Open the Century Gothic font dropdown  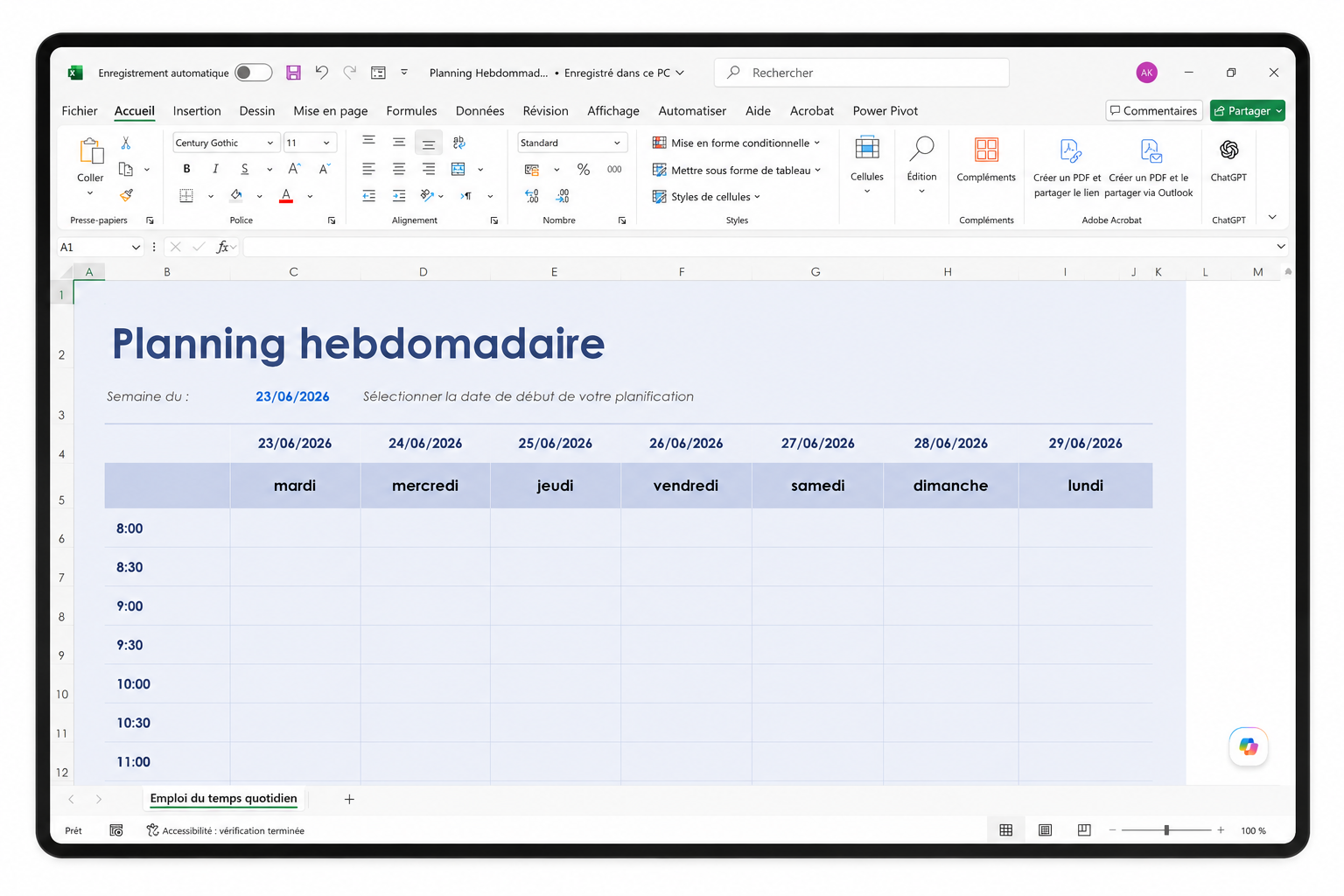coord(270,143)
